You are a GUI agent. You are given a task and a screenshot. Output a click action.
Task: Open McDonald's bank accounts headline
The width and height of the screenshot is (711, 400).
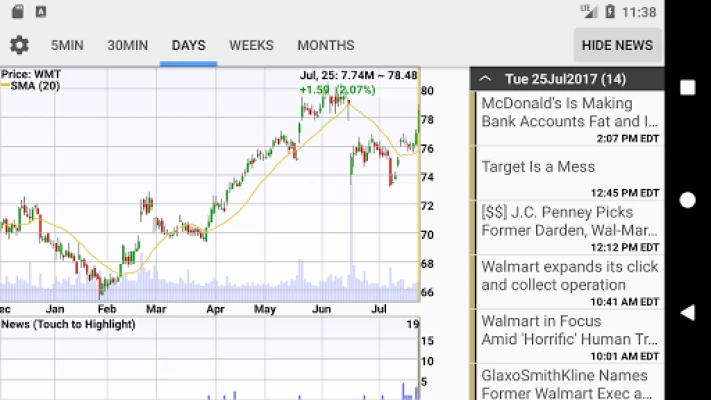pos(569,119)
